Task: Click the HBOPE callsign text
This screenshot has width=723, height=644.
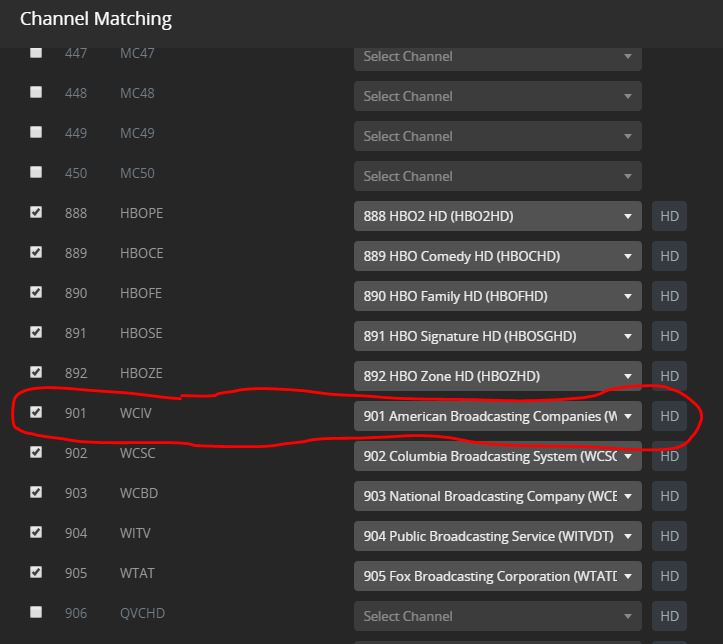Action: click(x=142, y=213)
